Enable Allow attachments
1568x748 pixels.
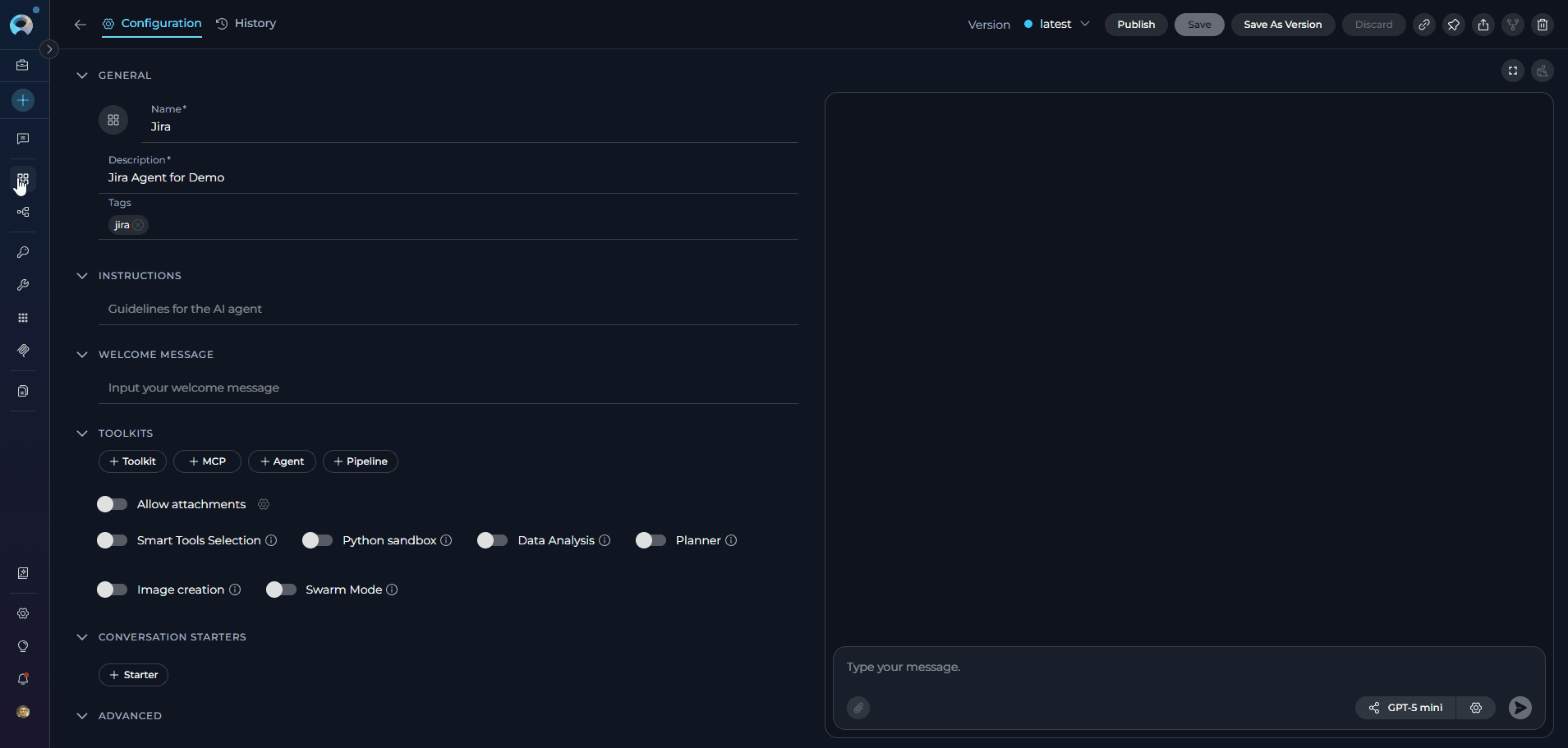click(x=112, y=504)
